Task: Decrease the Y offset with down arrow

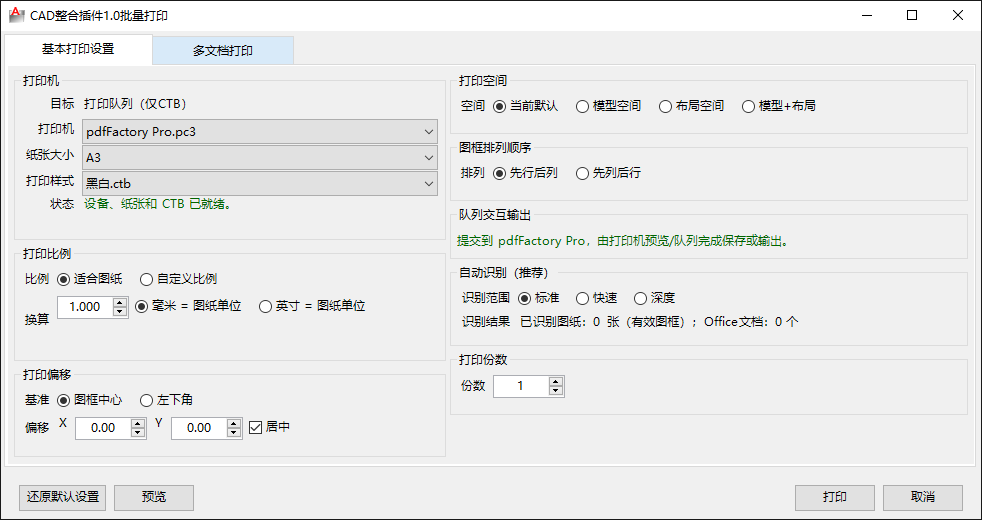Action: pos(234,433)
